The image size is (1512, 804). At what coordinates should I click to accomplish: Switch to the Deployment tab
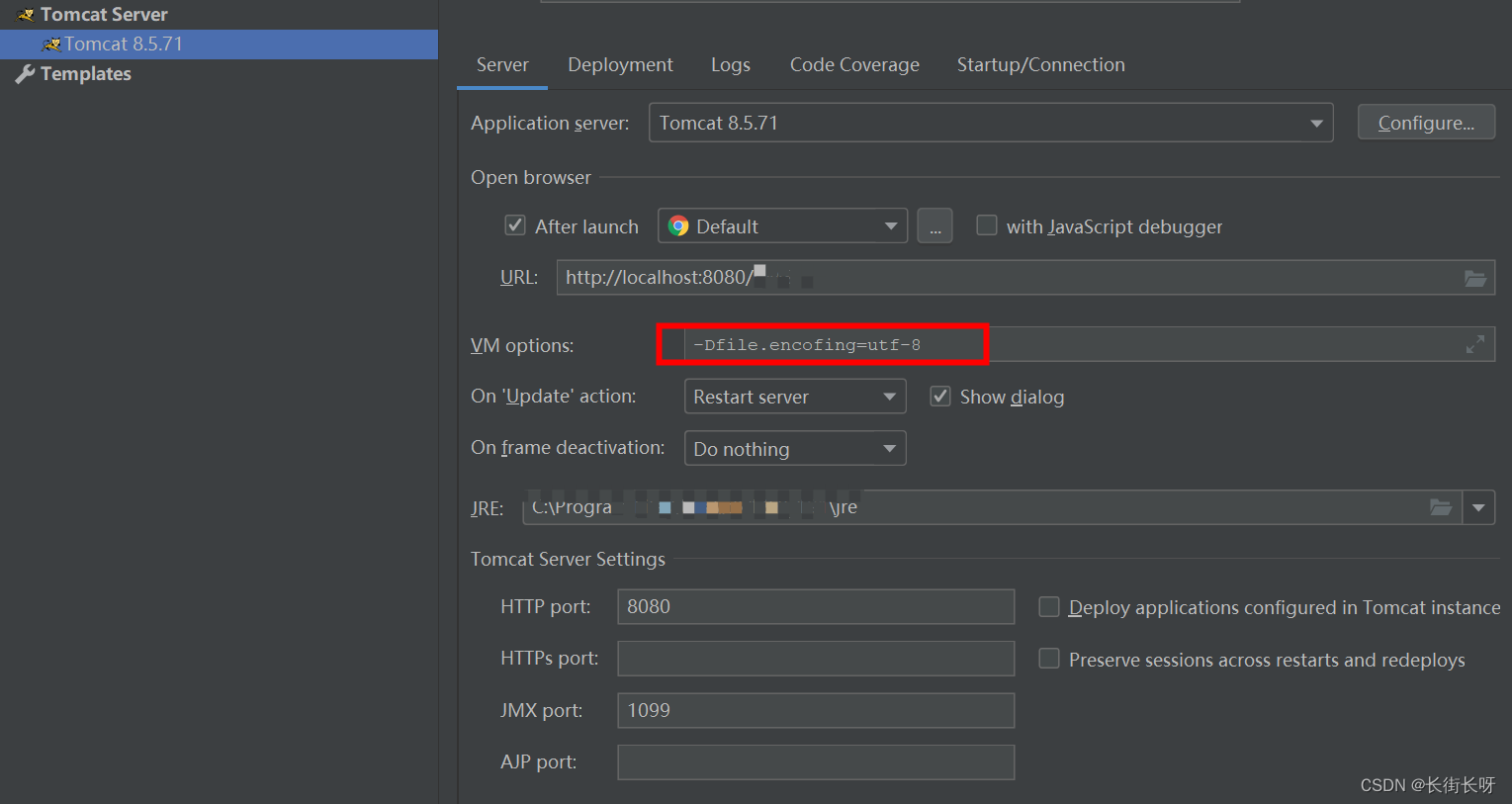pos(620,64)
